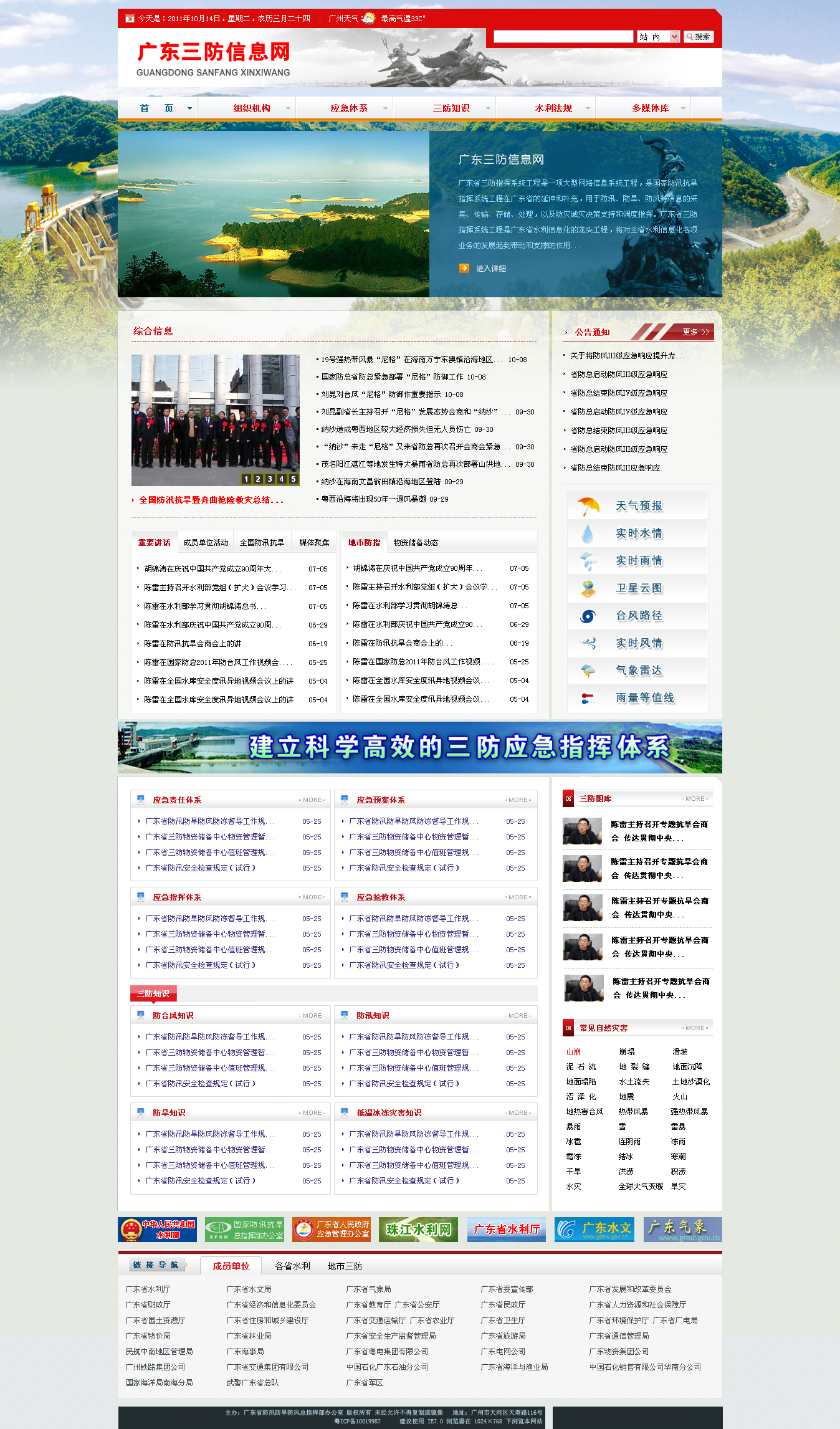Click inside the search text field

[x=563, y=37]
